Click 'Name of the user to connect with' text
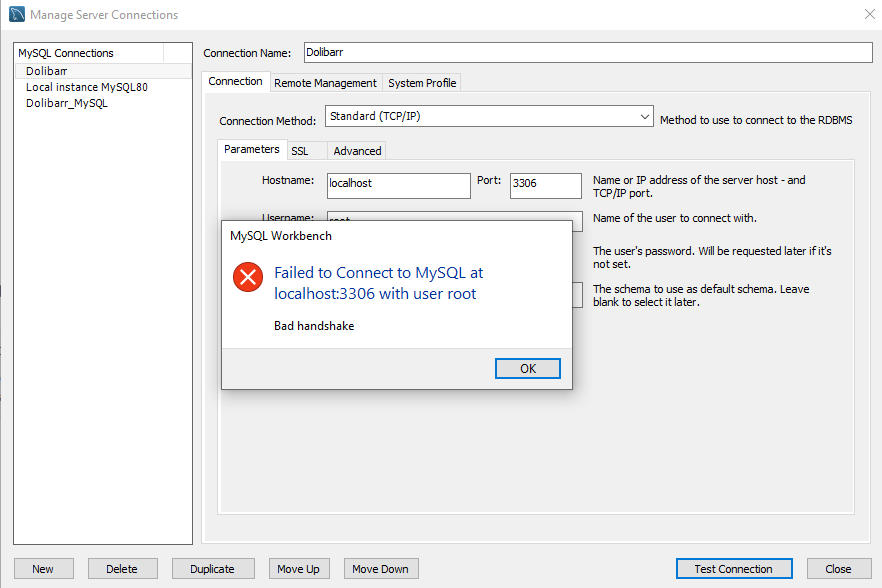882x588 pixels. [674, 218]
